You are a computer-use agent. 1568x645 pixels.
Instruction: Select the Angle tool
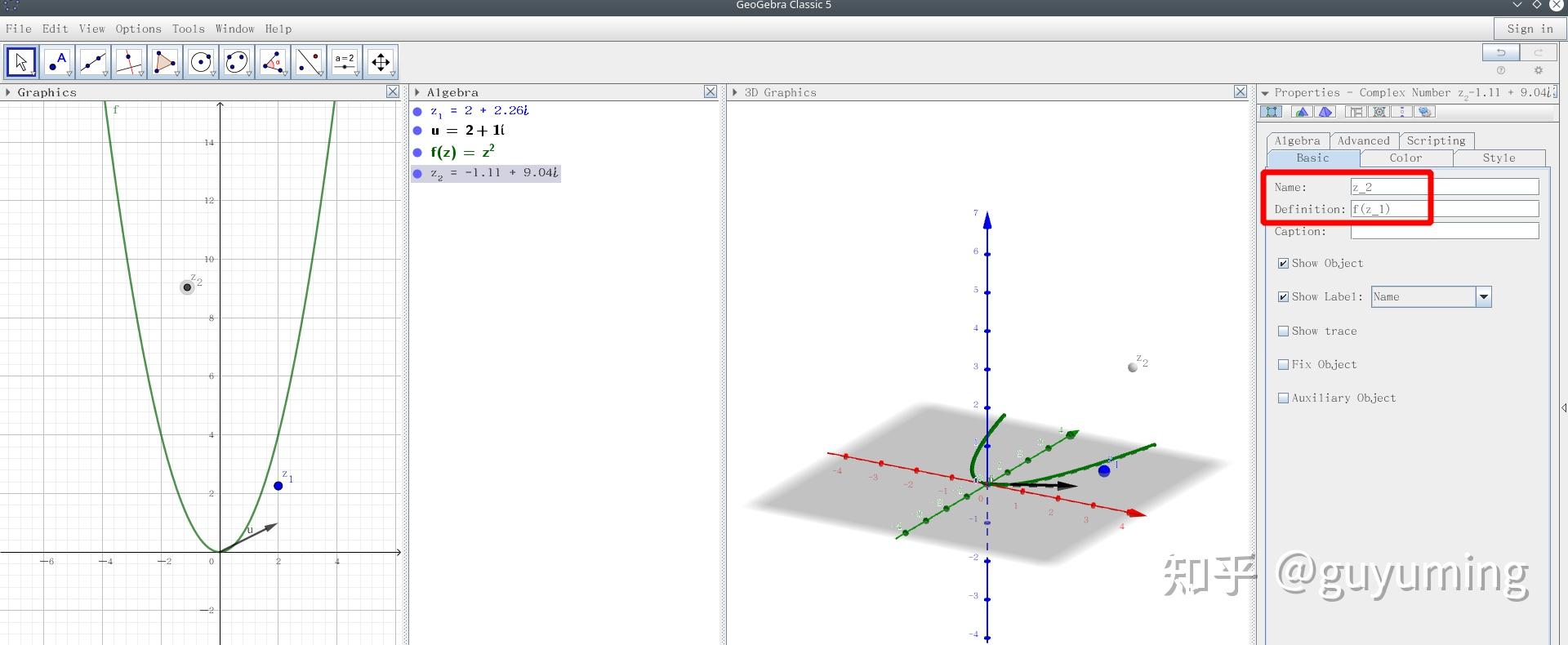[273, 62]
